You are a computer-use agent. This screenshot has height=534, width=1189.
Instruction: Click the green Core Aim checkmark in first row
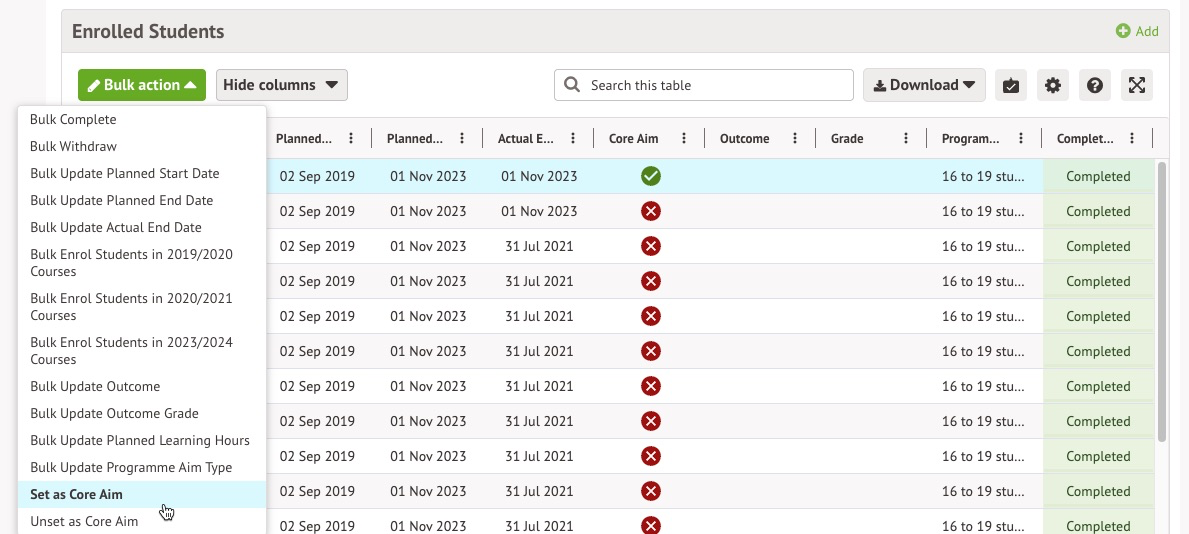651,177
